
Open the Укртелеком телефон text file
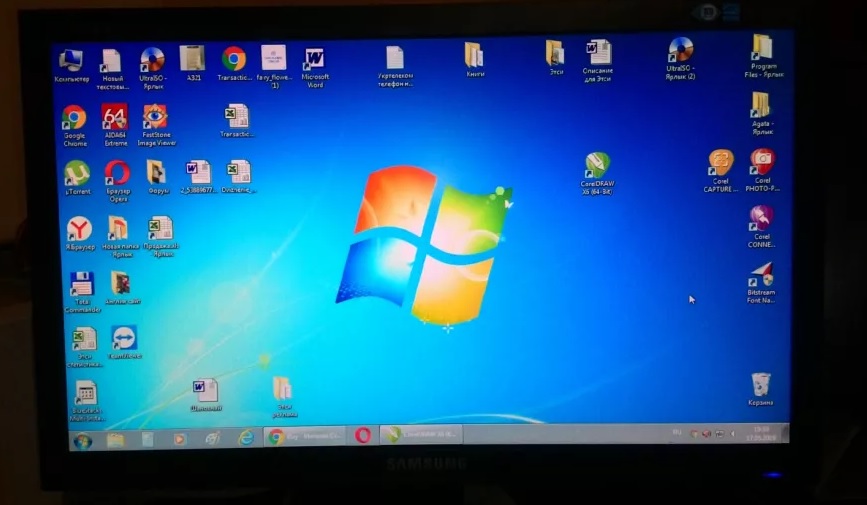coord(395,66)
